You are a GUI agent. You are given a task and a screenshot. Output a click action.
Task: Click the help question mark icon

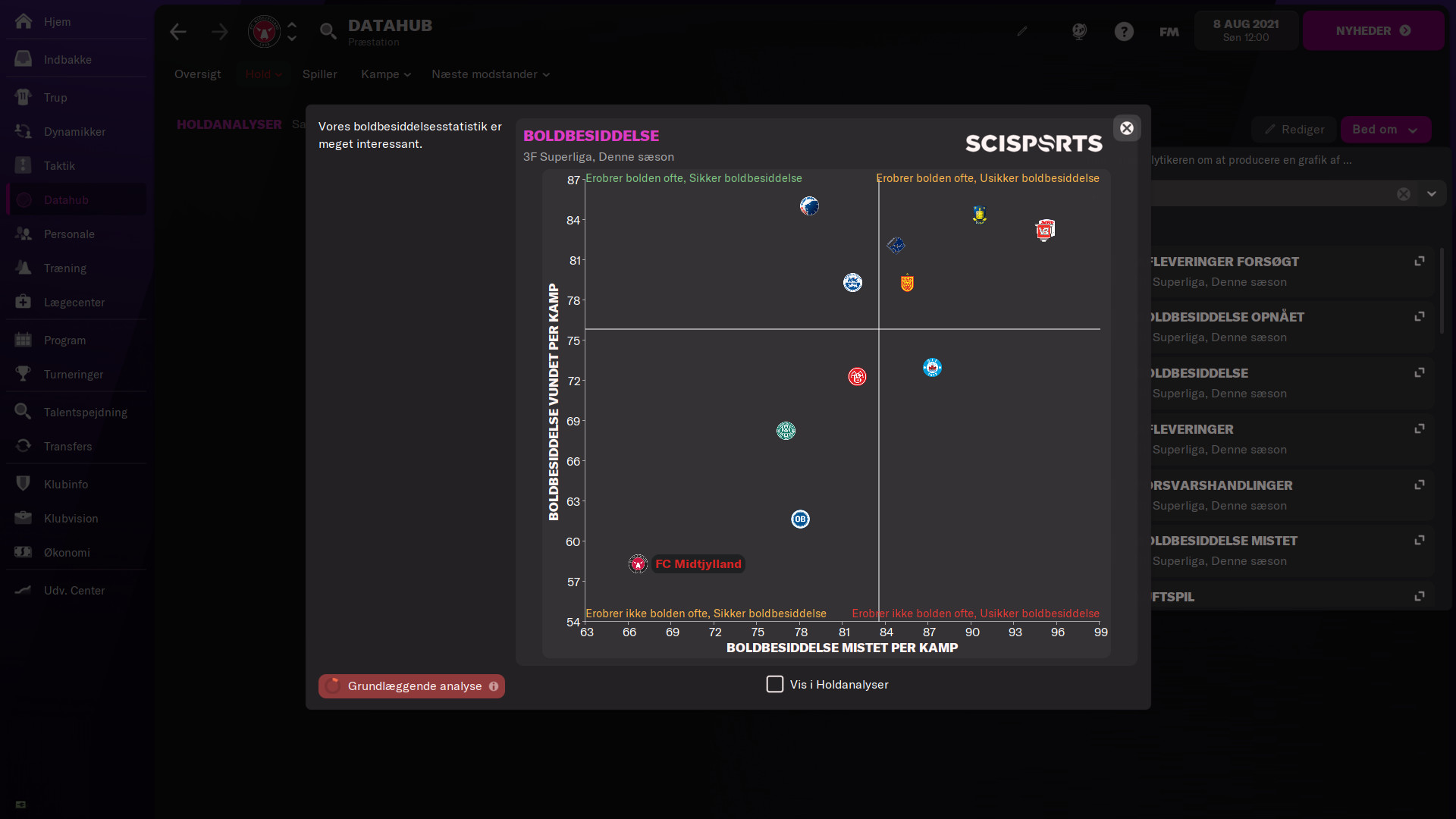pyautogui.click(x=1124, y=31)
